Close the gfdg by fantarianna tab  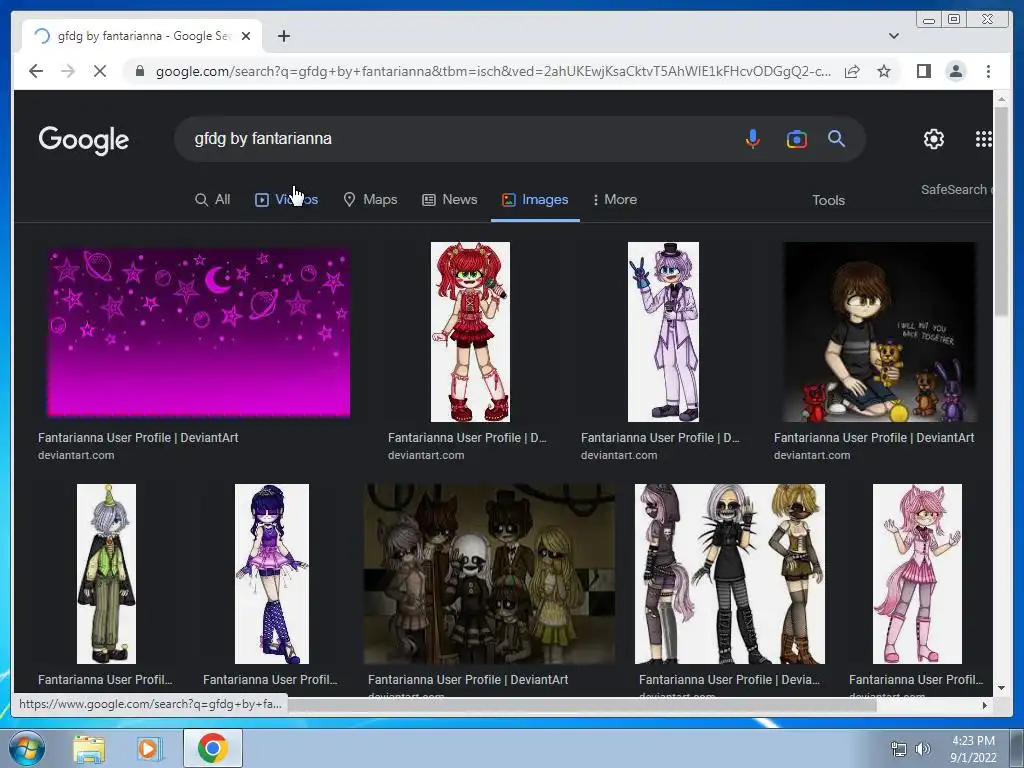246,36
